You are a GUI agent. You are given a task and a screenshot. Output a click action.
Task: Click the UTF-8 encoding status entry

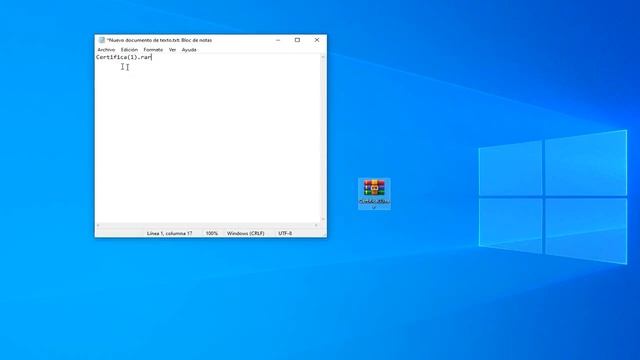point(285,233)
